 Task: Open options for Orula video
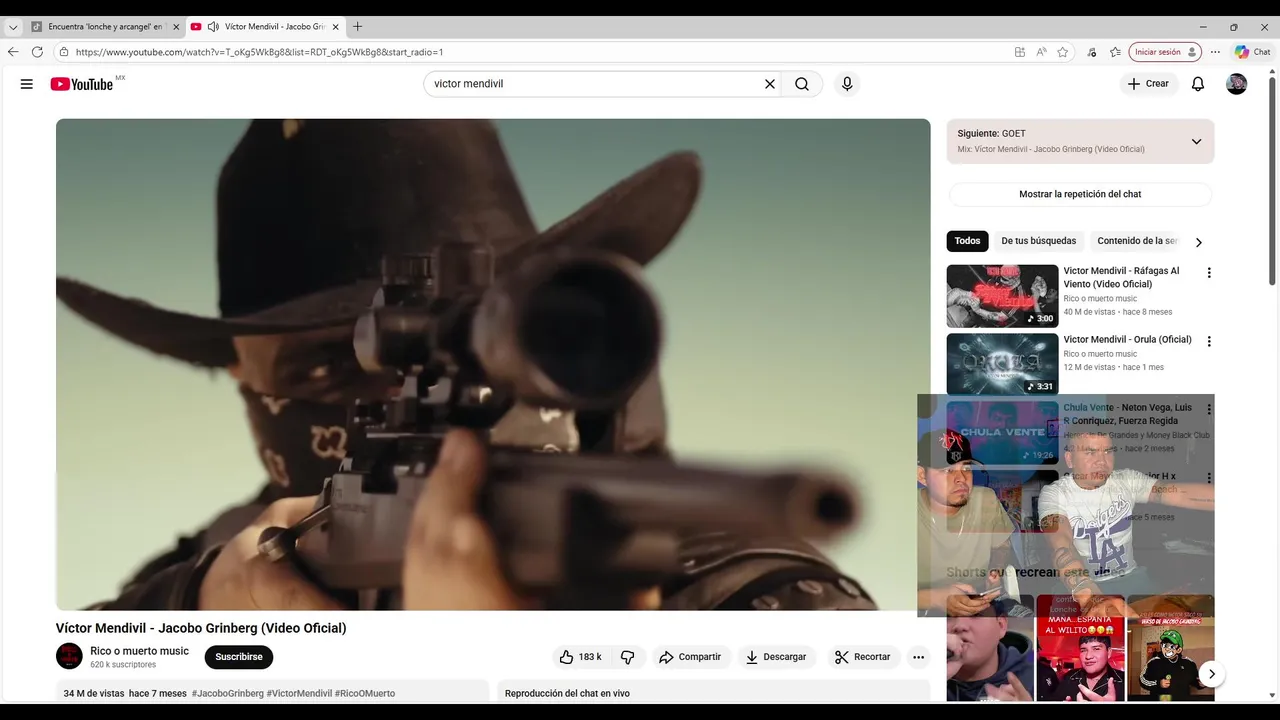(x=1209, y=341)
